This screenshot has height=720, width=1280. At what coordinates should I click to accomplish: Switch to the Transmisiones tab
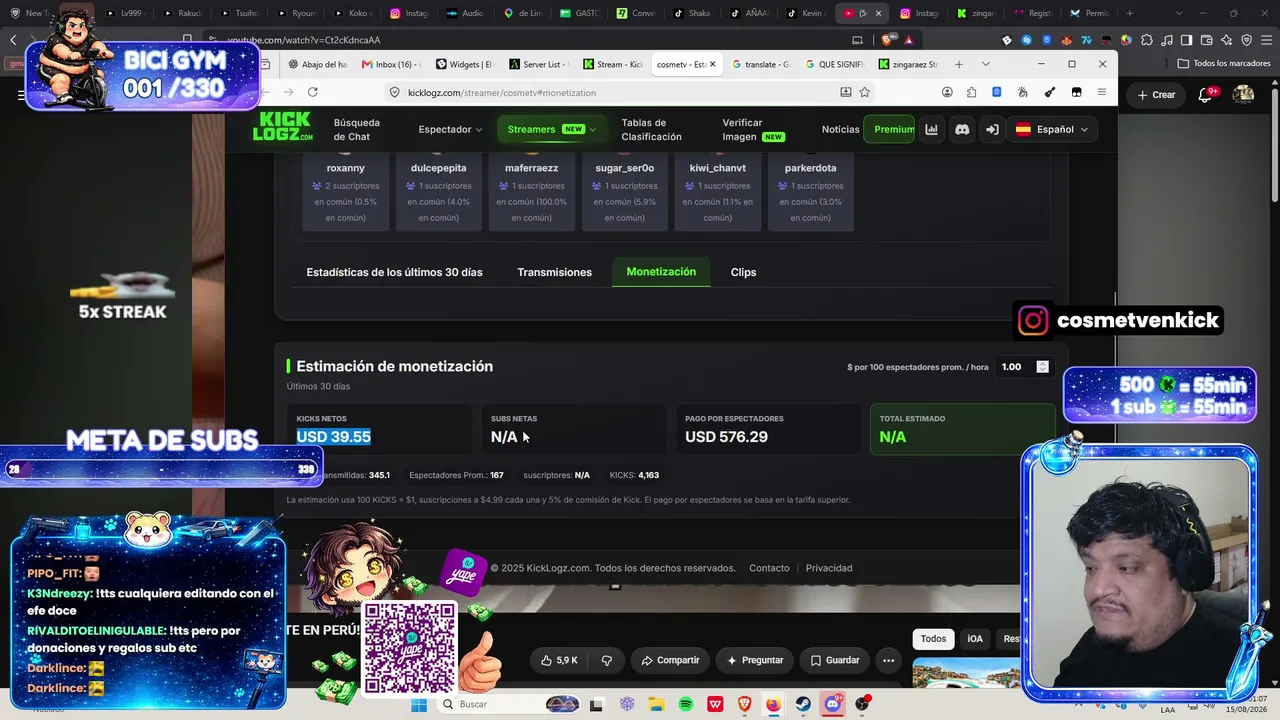[554, 272]
